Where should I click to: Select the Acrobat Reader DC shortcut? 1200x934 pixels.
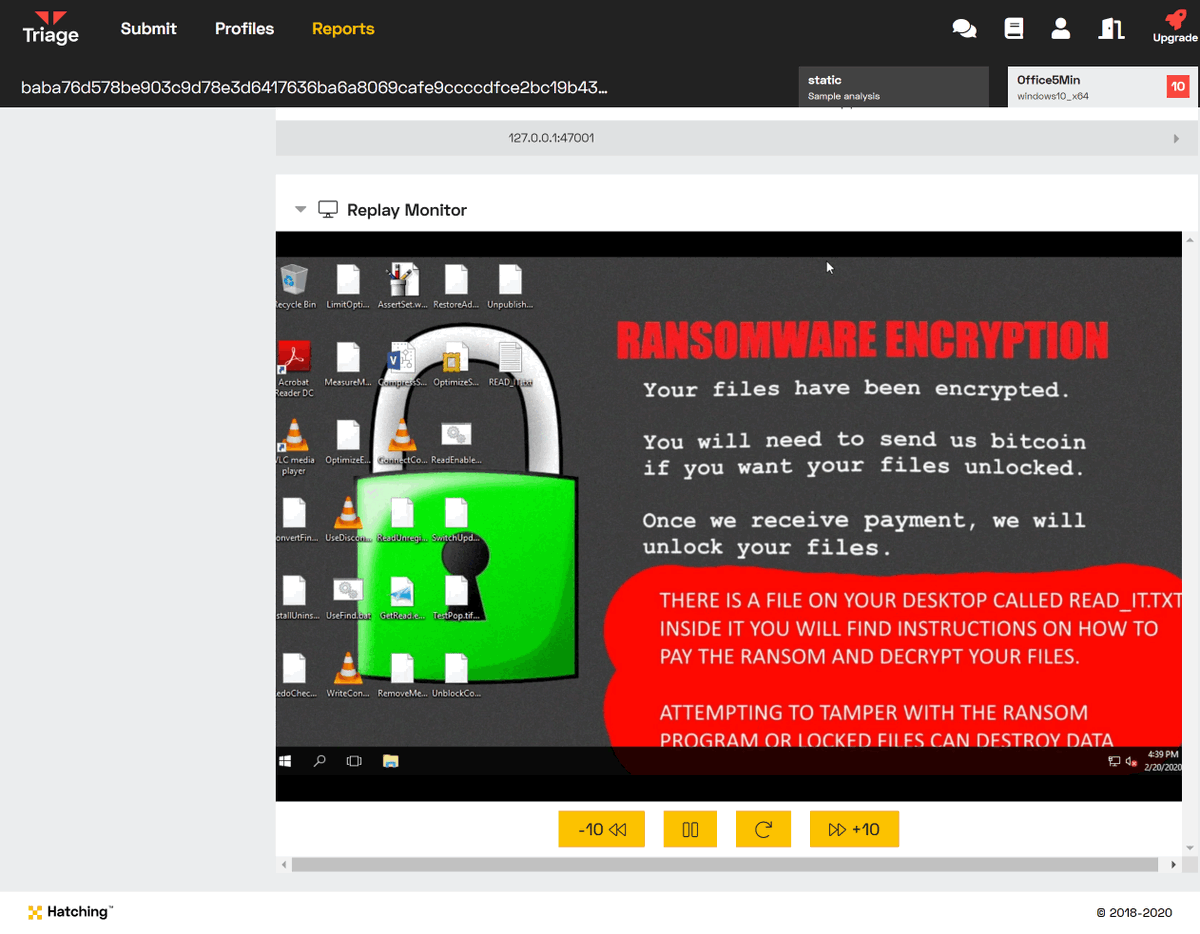(x=294, y=369)
